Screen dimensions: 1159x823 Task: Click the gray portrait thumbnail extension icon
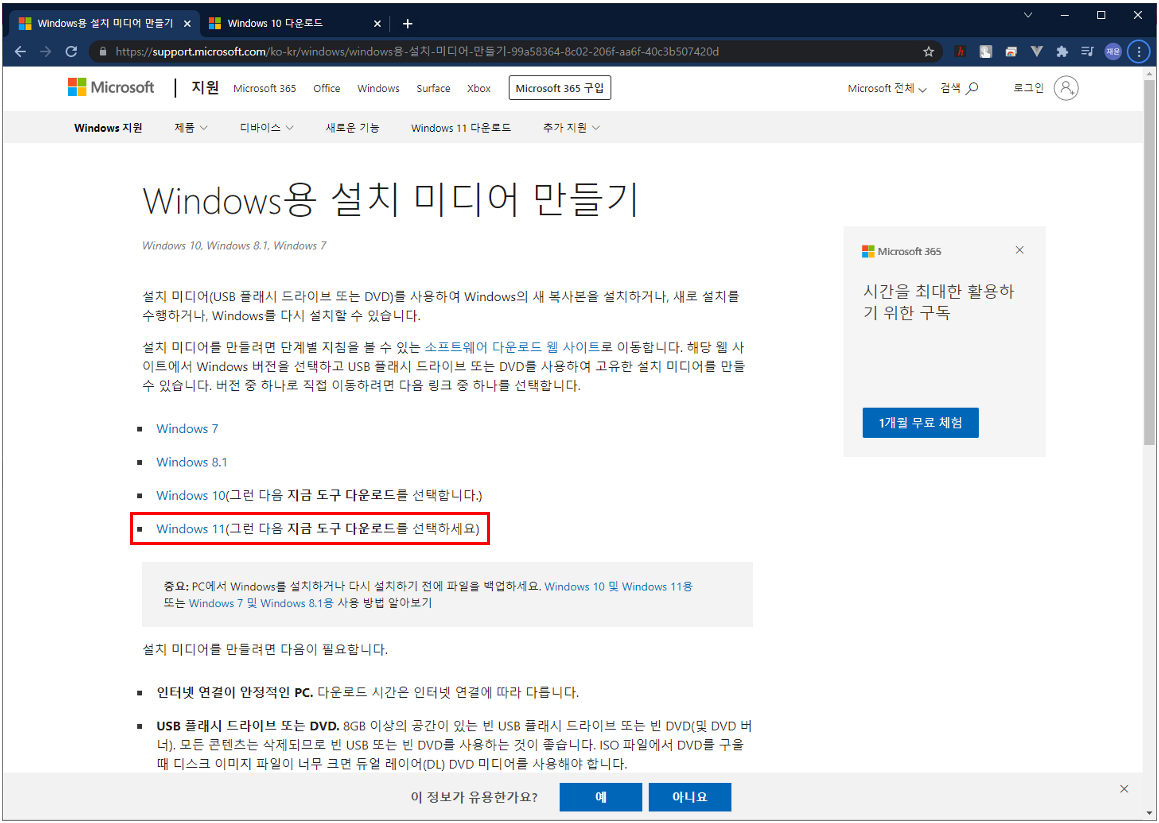click(x=985, y=52)
